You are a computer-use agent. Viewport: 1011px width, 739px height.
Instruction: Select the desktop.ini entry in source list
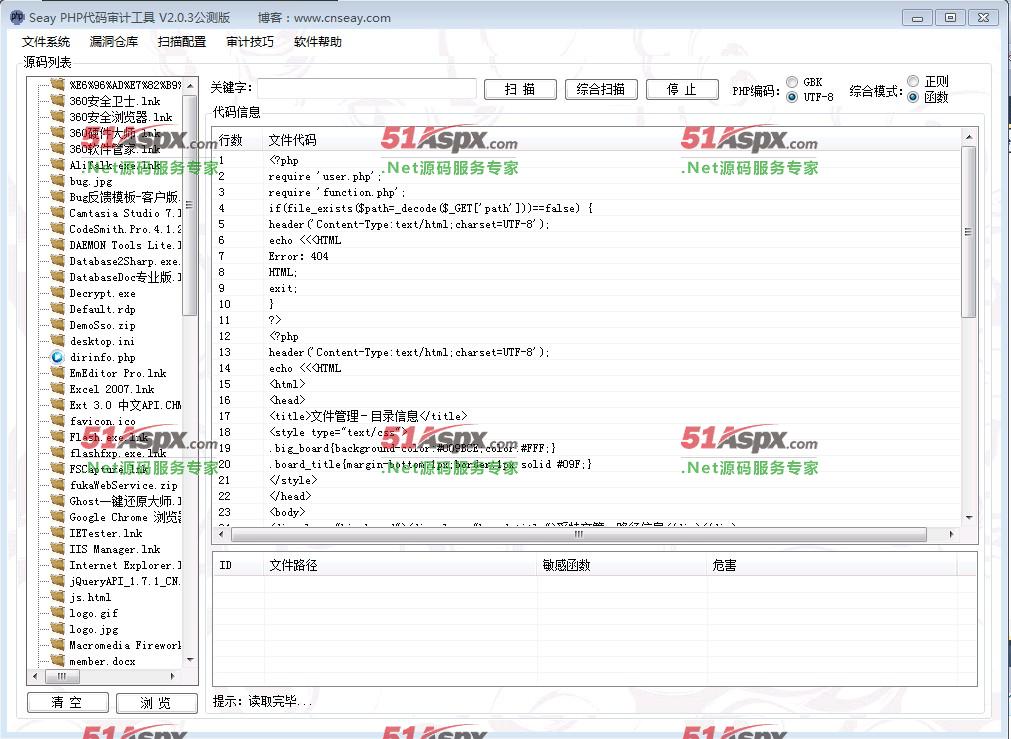point(102,341)
